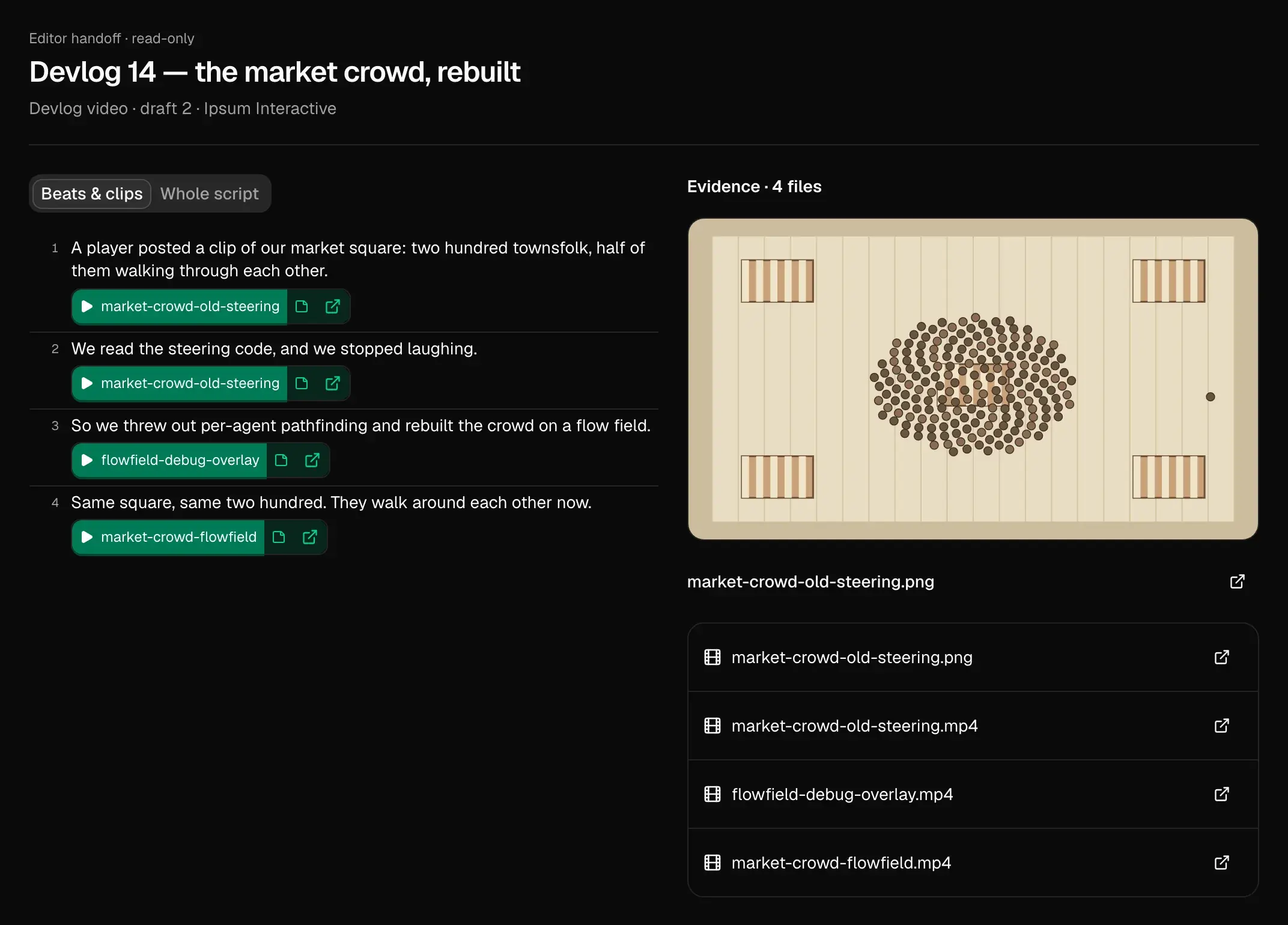Click file icon beside market-crowd-flowfield chip

279,537
